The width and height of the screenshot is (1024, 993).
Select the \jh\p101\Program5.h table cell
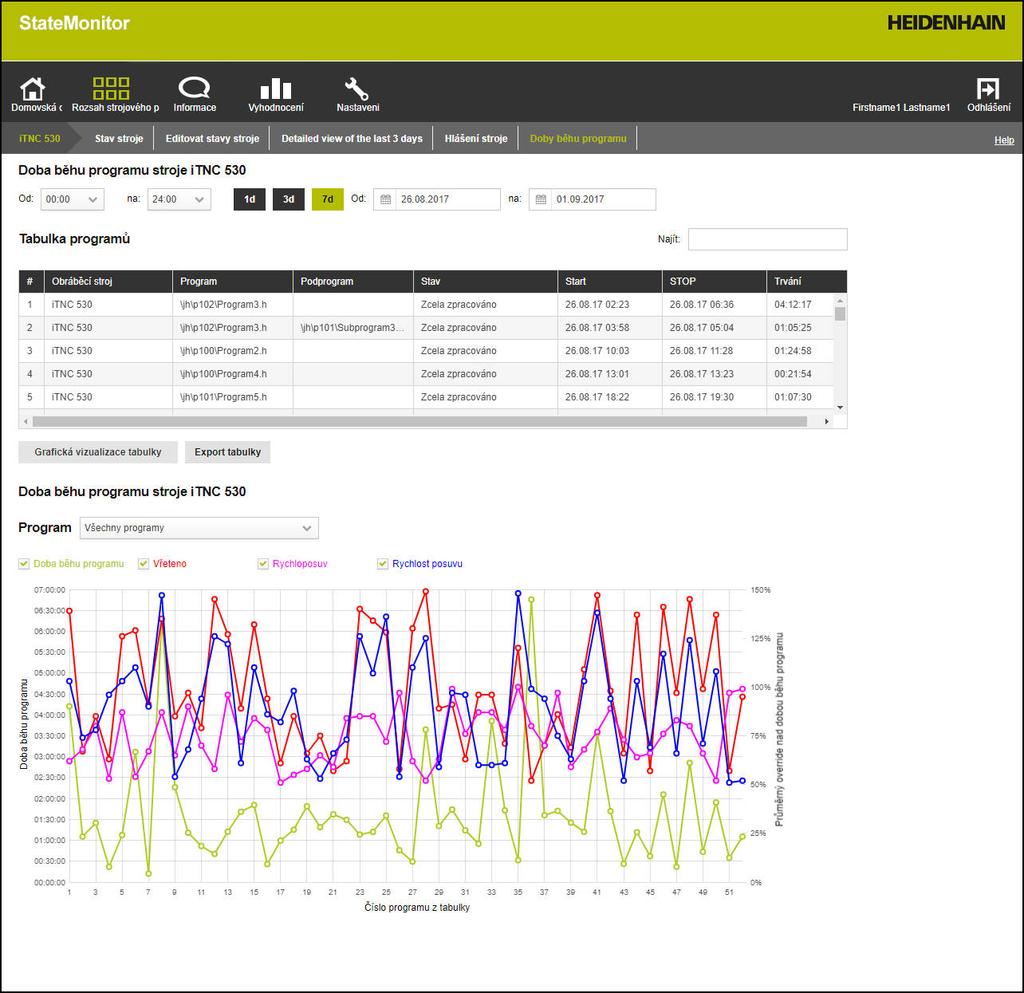[232, 397]
